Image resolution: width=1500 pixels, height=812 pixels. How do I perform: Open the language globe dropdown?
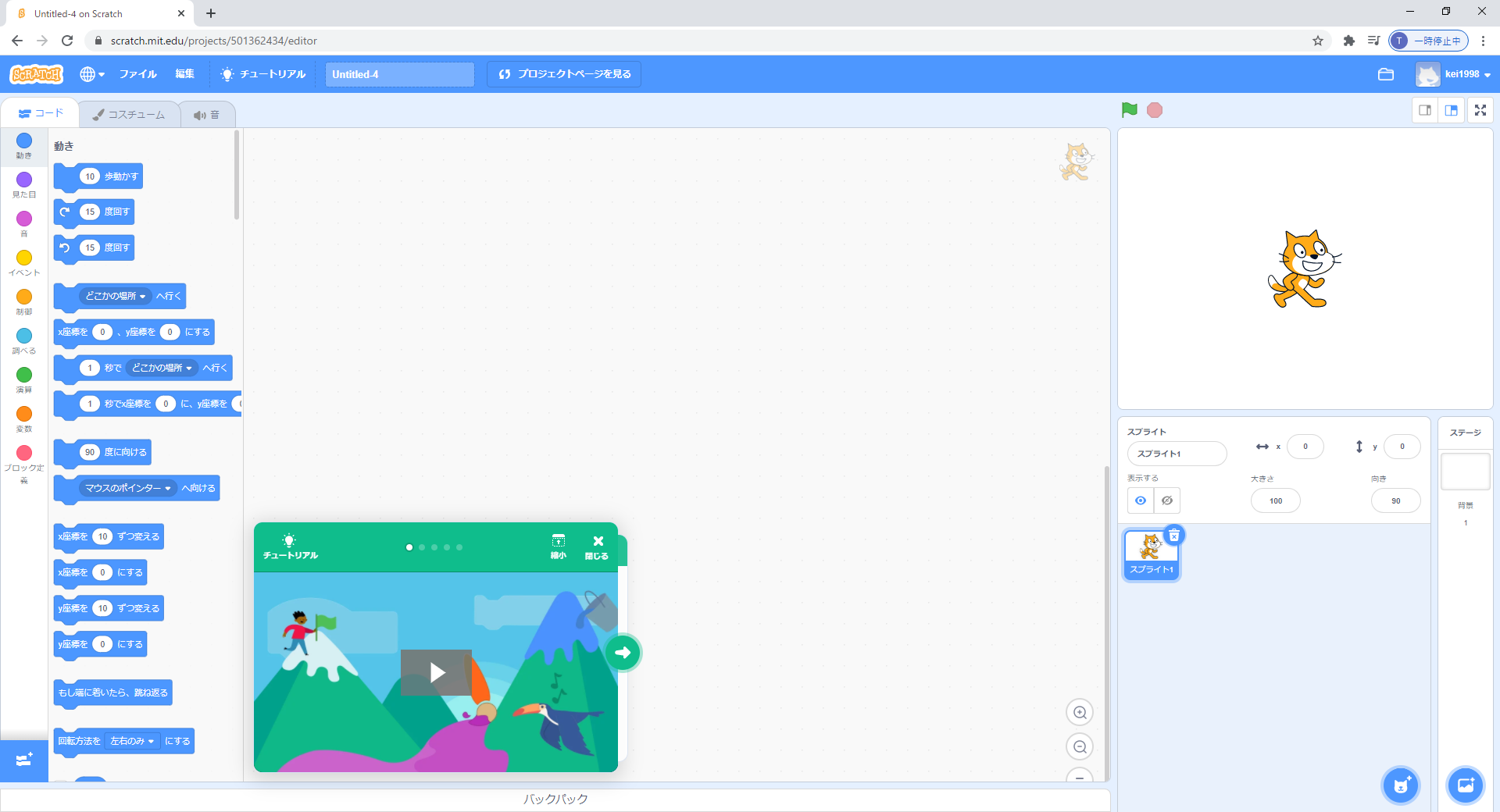(x=91, y=74)
